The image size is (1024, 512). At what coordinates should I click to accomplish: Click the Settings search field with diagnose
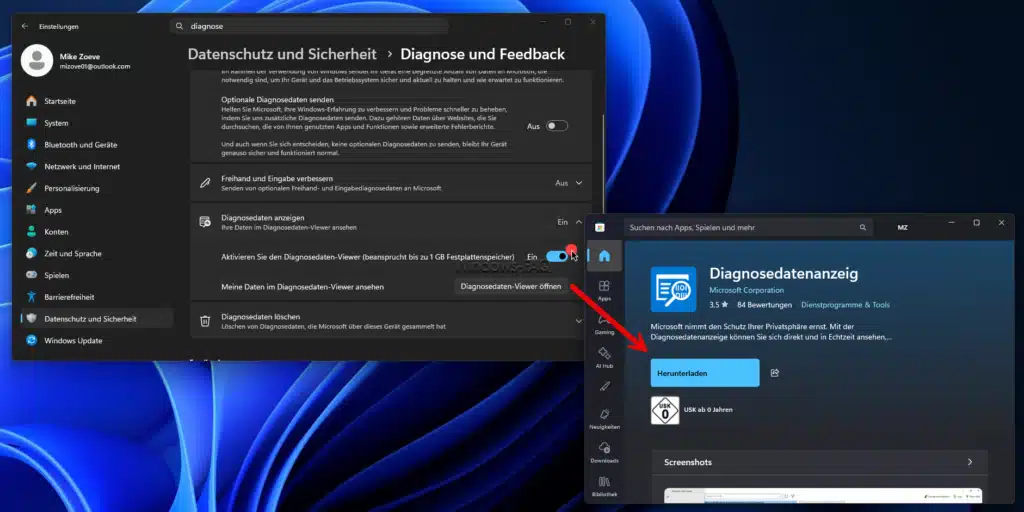(310, 26)
